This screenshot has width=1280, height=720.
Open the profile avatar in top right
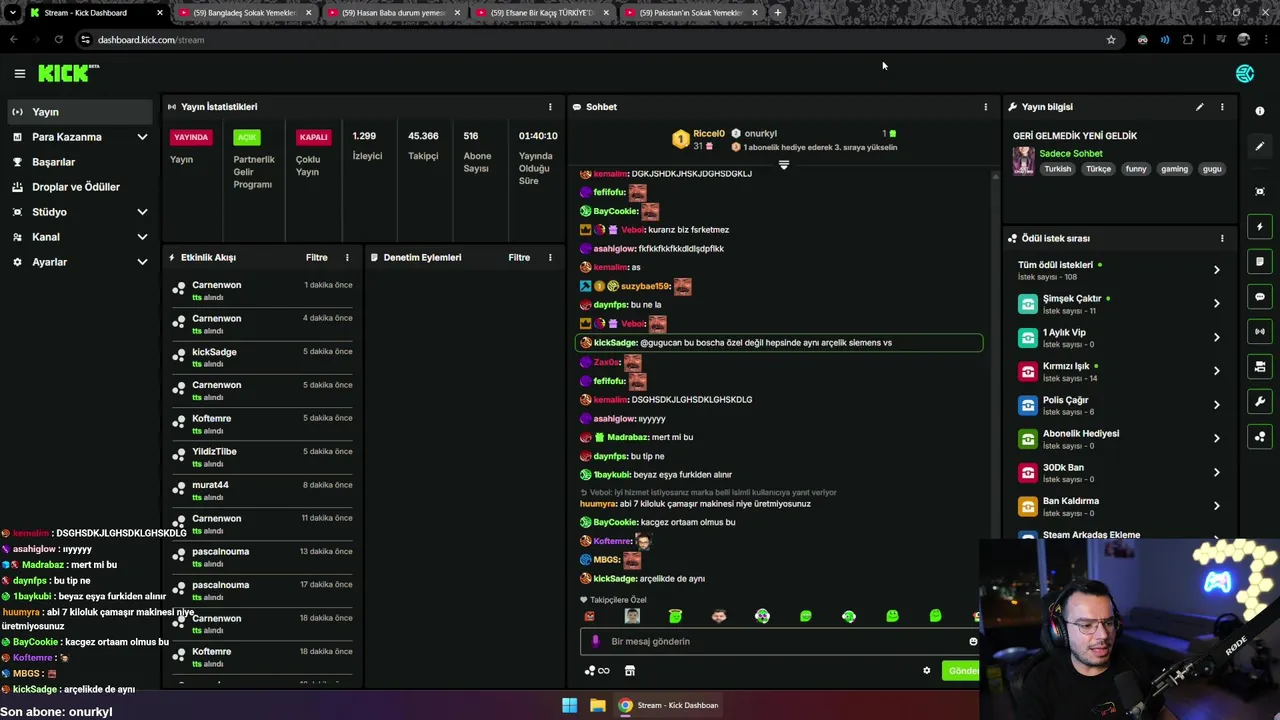pos(1245,73)
